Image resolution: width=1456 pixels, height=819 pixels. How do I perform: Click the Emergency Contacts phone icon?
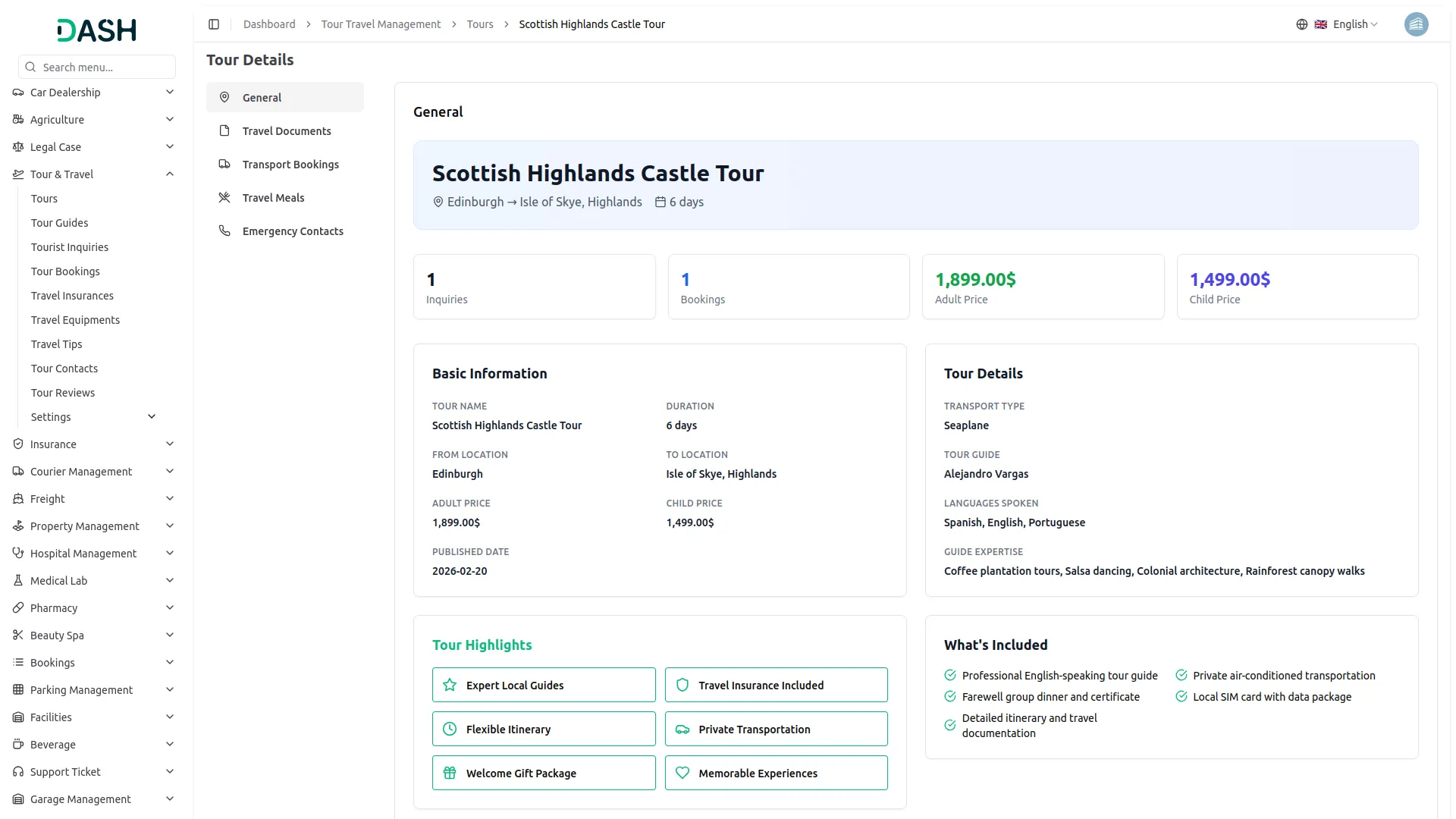click(224, 231)
